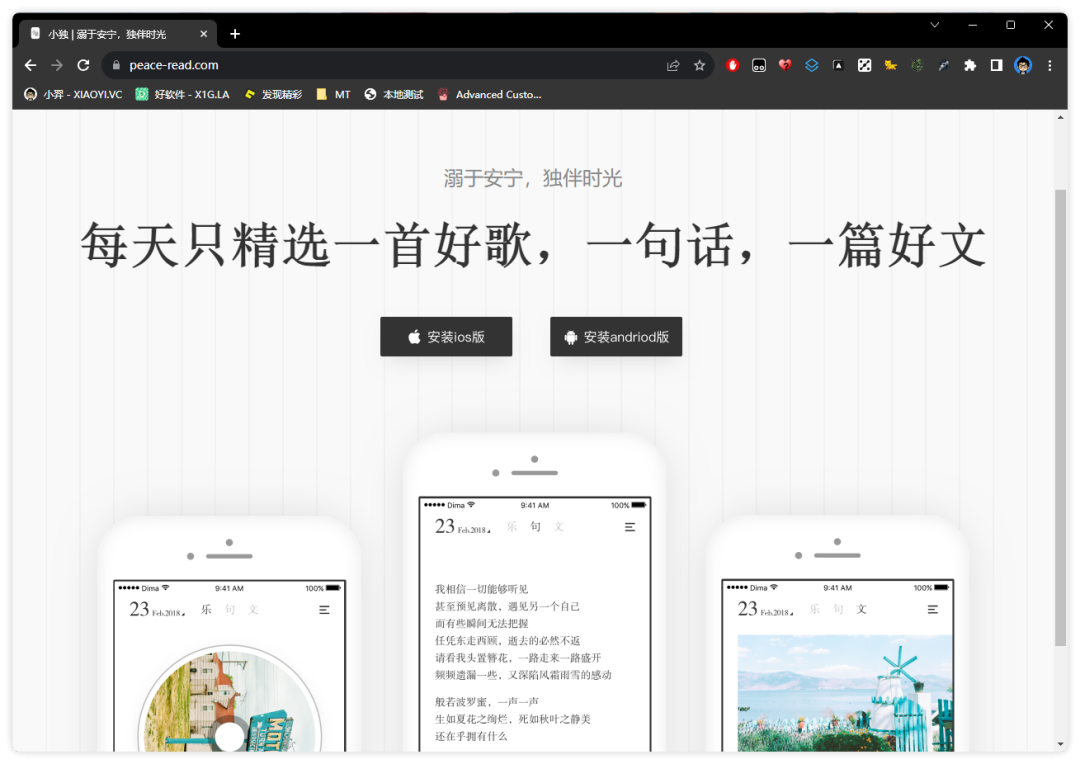
Task: Click the 文 tab in right phone
Action: click(861, 609)
